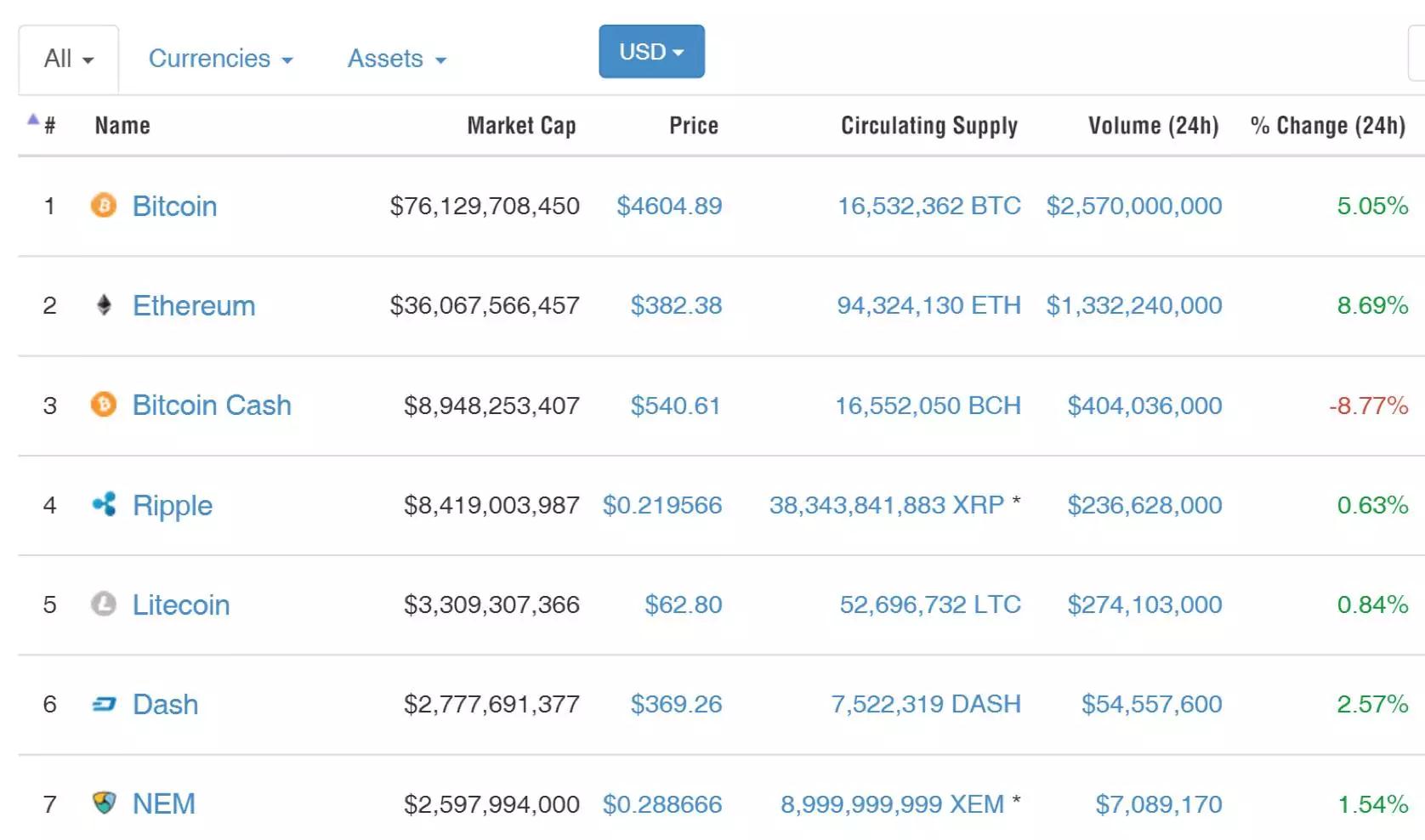The width and height of the screenshot is (1425, 840).
Task: Click Ripple circulating supply link
Action: coord(887,505)
